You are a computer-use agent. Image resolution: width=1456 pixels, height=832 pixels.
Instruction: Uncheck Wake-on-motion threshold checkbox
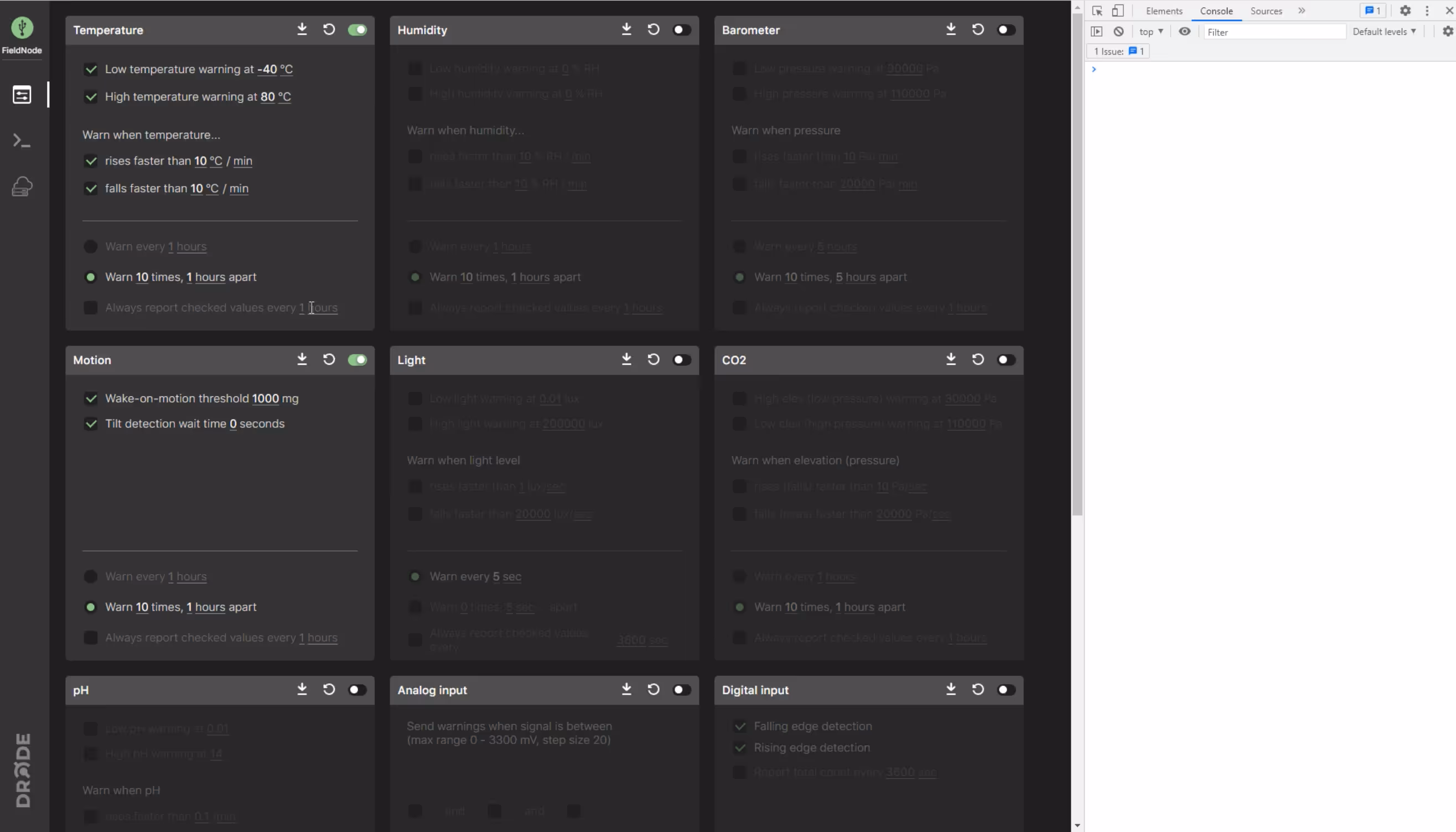[x=91, y=398]
